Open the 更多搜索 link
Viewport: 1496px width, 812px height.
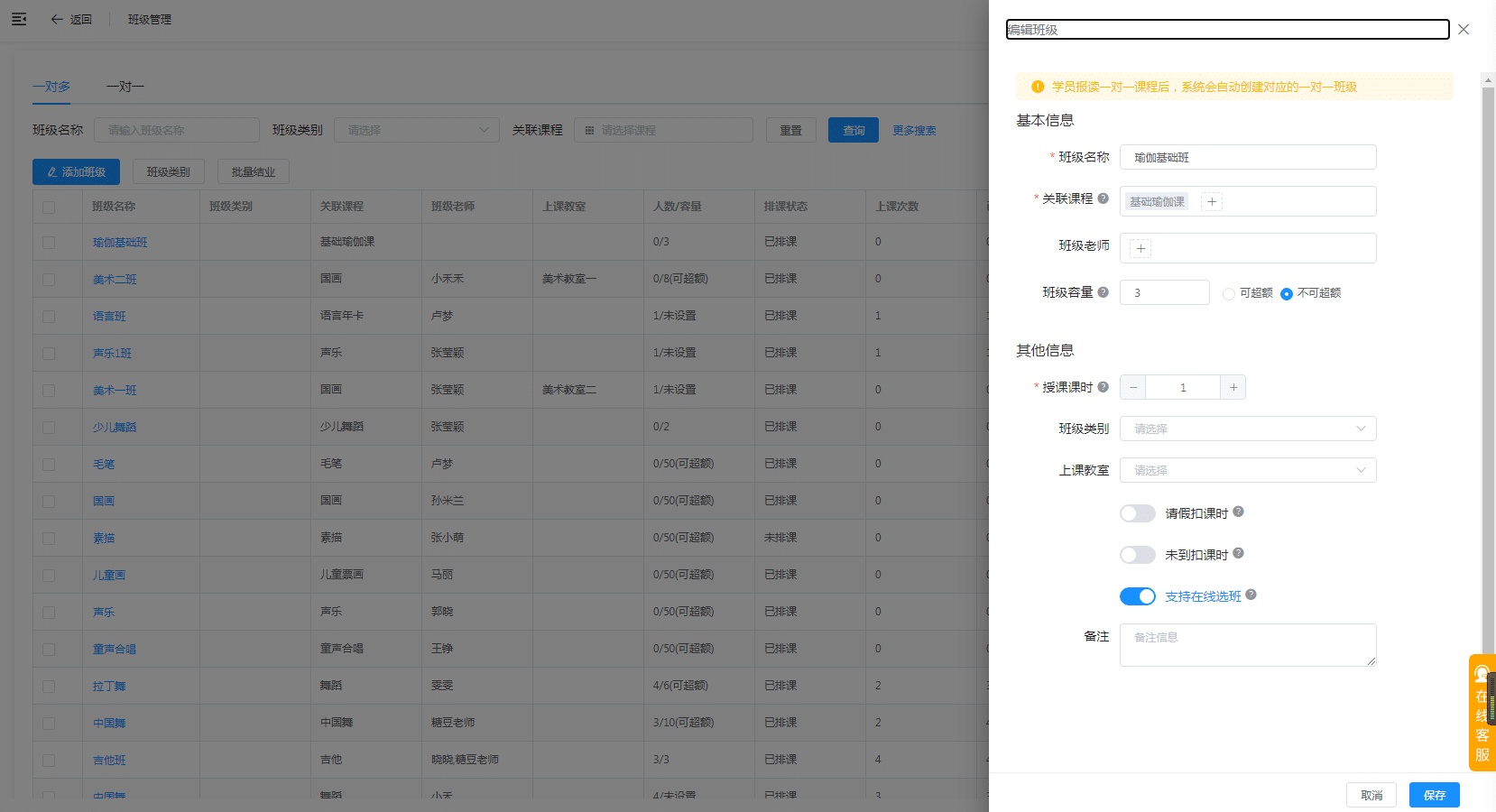pos(914,130)
